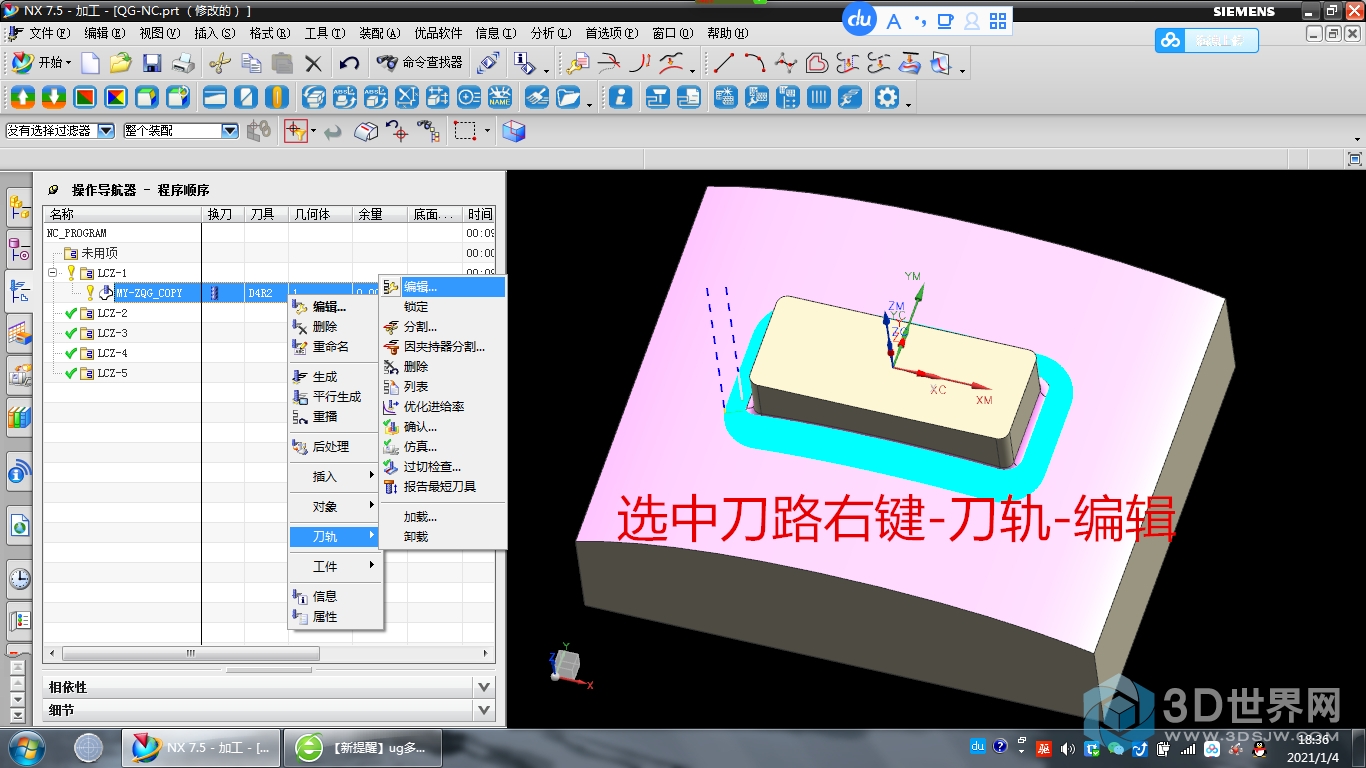The image size is (1366, 768).
Task: Select the 未用项 tree item
Action: coord(99,253)
